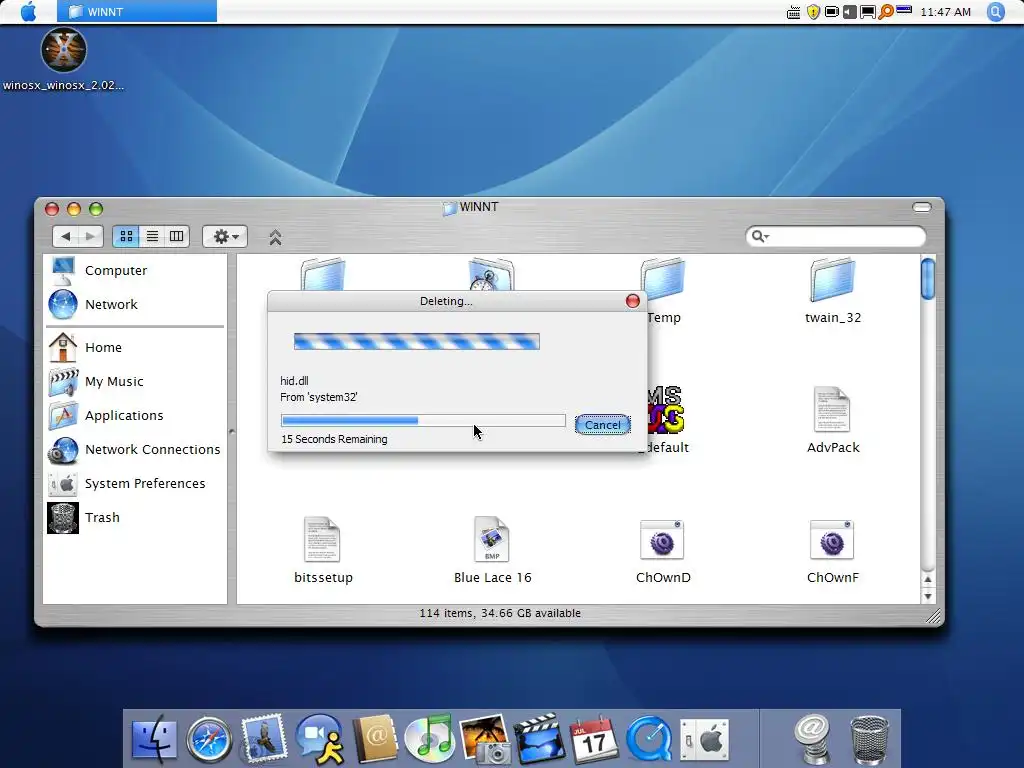Viewport: 1024px width, 768px height.
Task: Open Network Connections in the sidebar
Action: click(134, 449)
